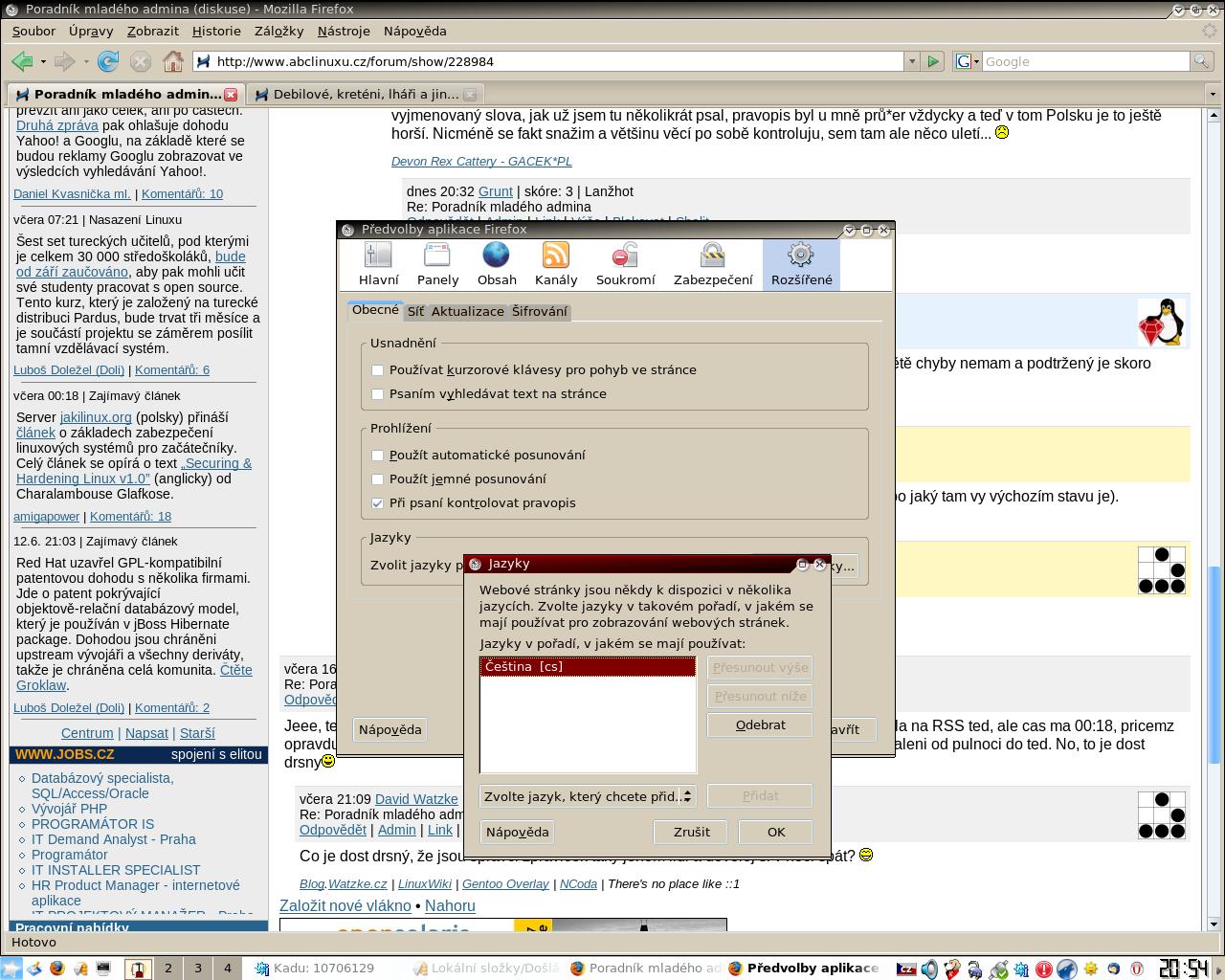Check Použít jemné posunování
1225x980 pixels.
(377, 479)
